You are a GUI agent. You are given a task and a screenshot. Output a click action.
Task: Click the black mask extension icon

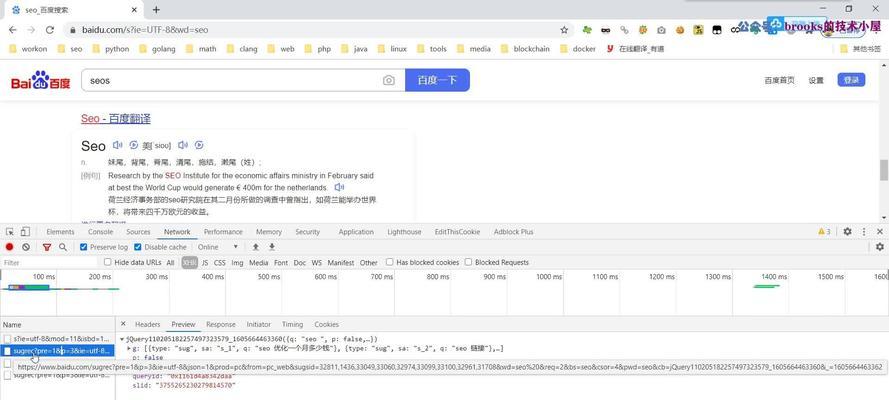tap(606, 30)
